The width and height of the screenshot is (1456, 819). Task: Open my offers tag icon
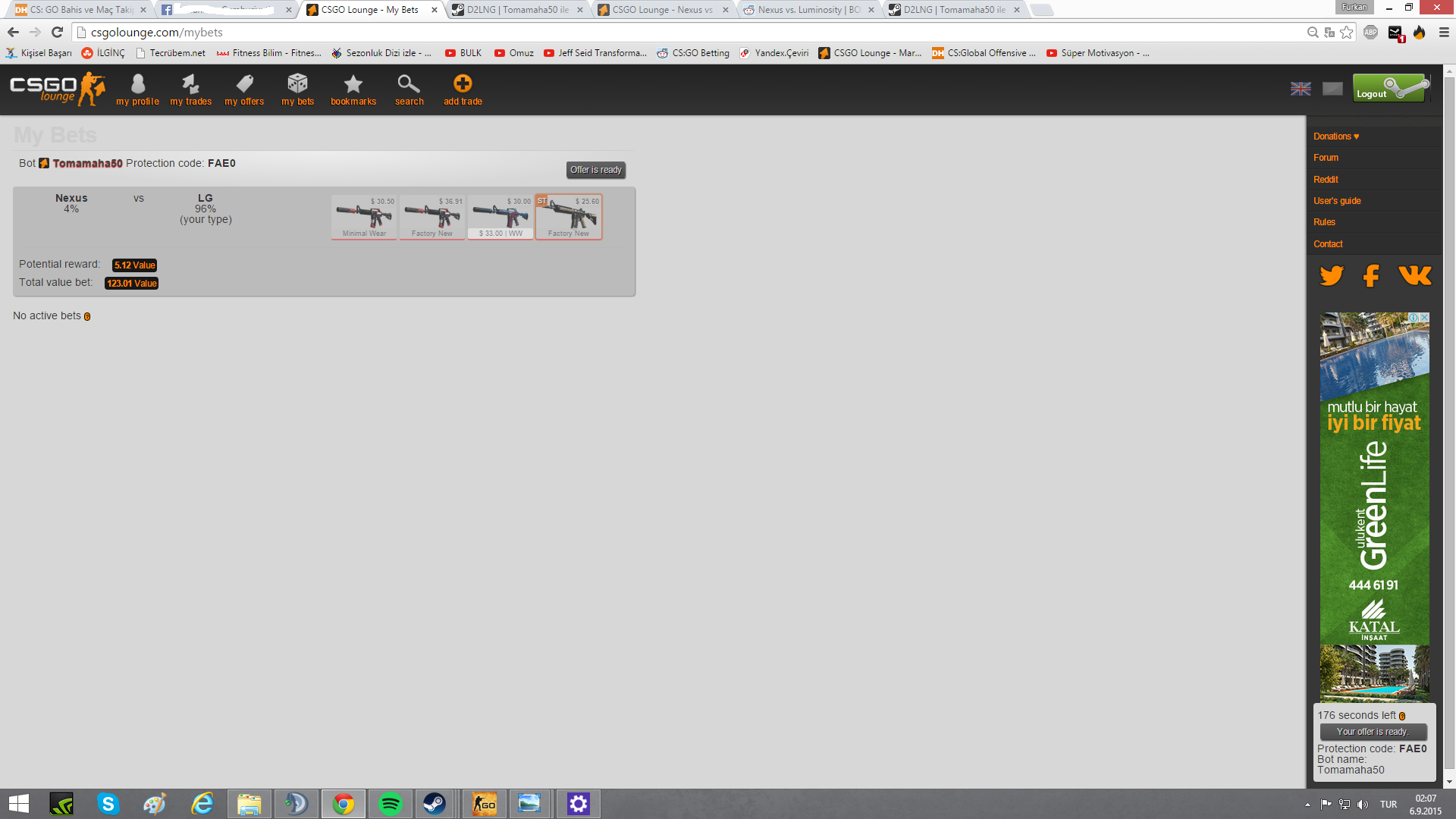244,89
